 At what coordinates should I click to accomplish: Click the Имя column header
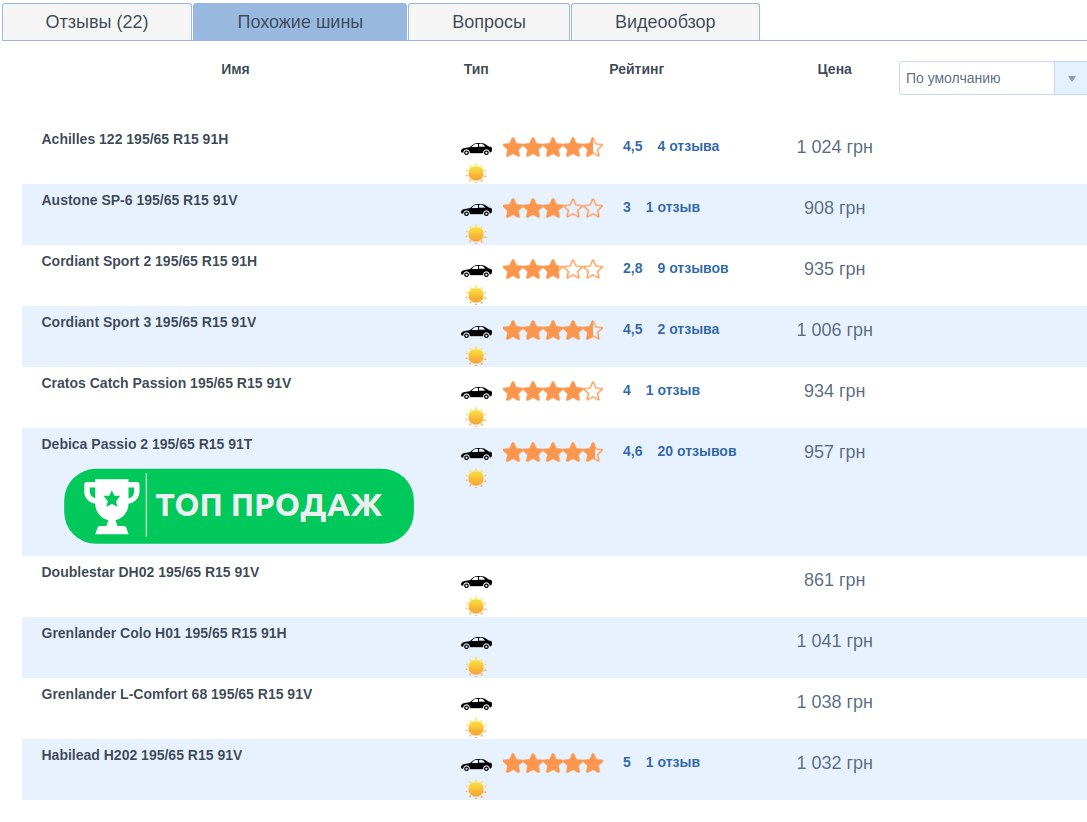tap(235, 69)
